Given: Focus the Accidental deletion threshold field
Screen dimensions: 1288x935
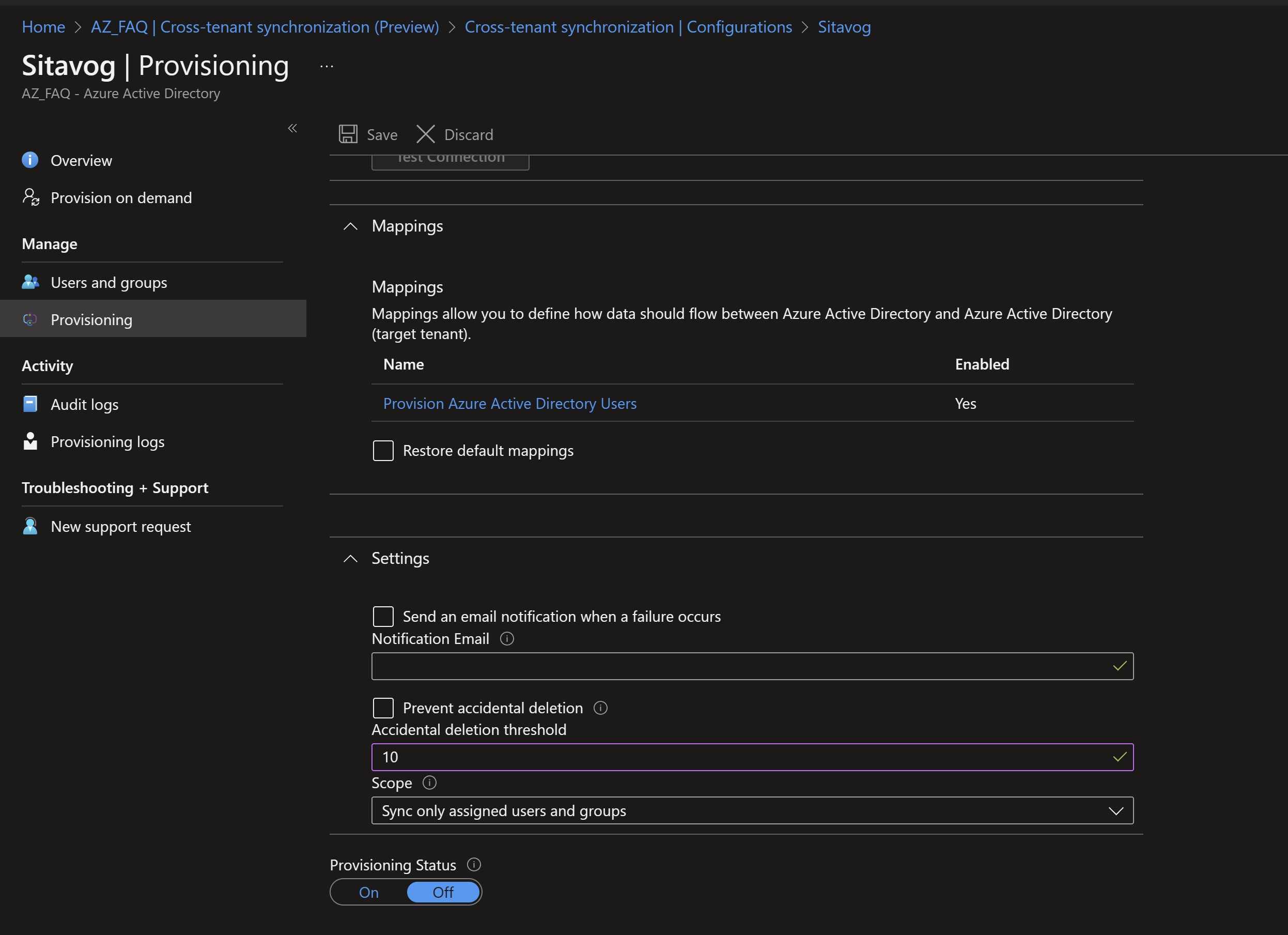Looking at the screenshot, I should coord(752,757).
